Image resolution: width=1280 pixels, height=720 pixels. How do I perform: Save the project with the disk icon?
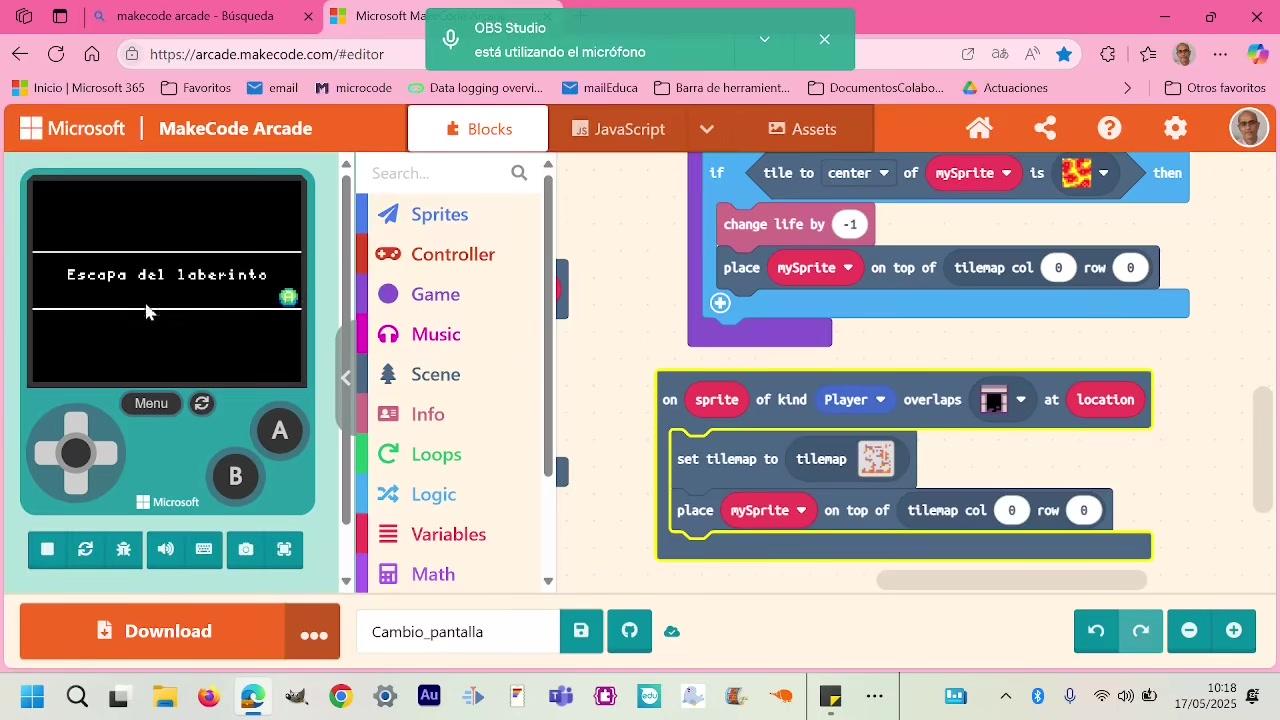click(581, 631)
